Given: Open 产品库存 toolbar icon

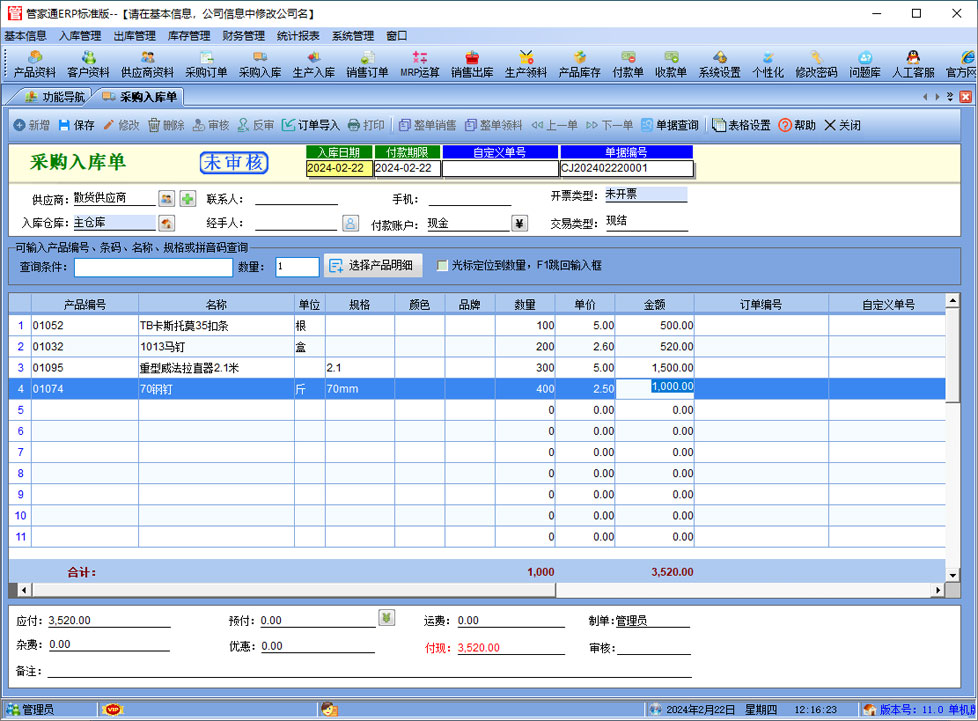Looking at the screenshot, I should (x=579, y=64).
